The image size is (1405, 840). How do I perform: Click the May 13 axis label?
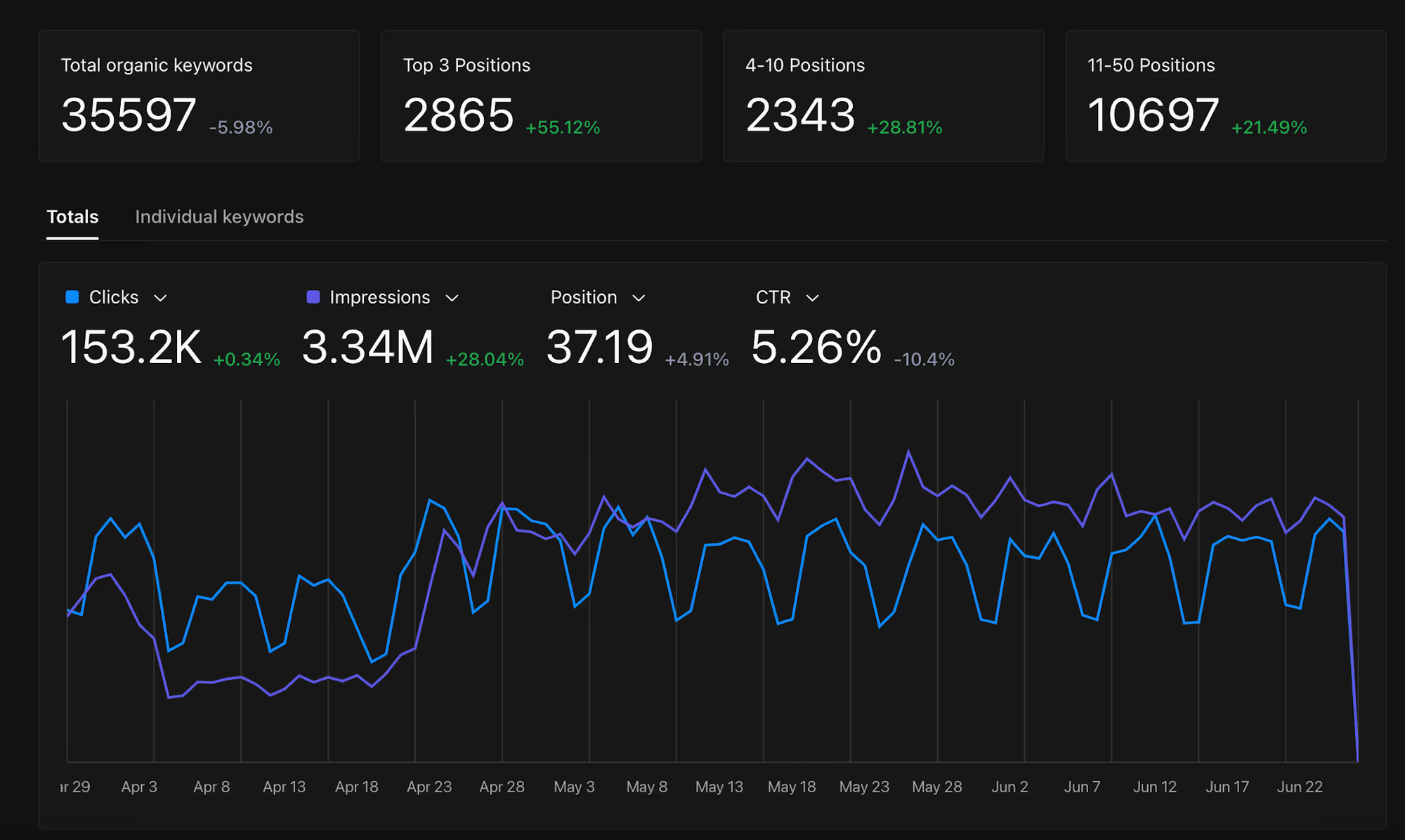[x=719, y=787]
